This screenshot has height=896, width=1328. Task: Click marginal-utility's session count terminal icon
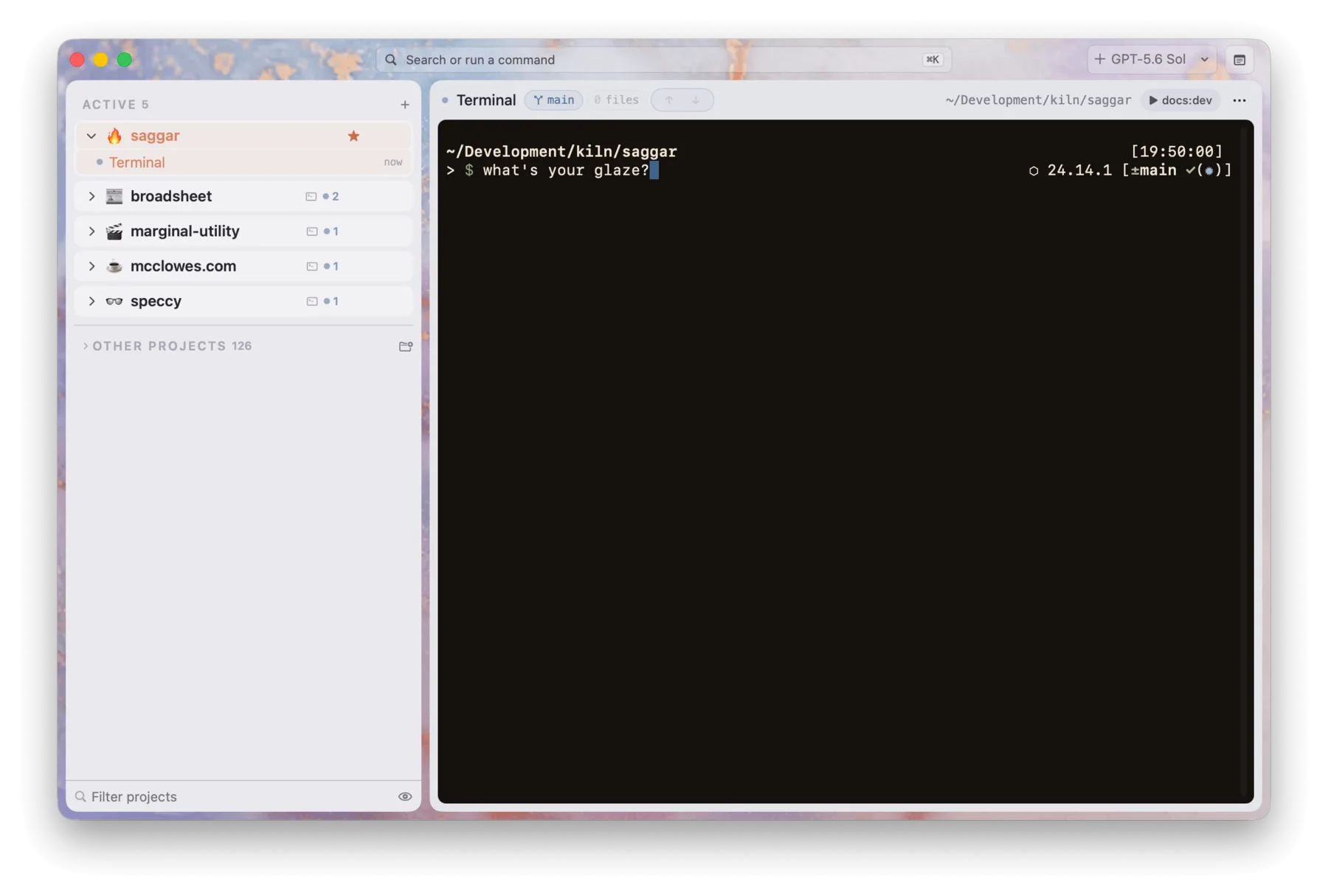(312, 231)
